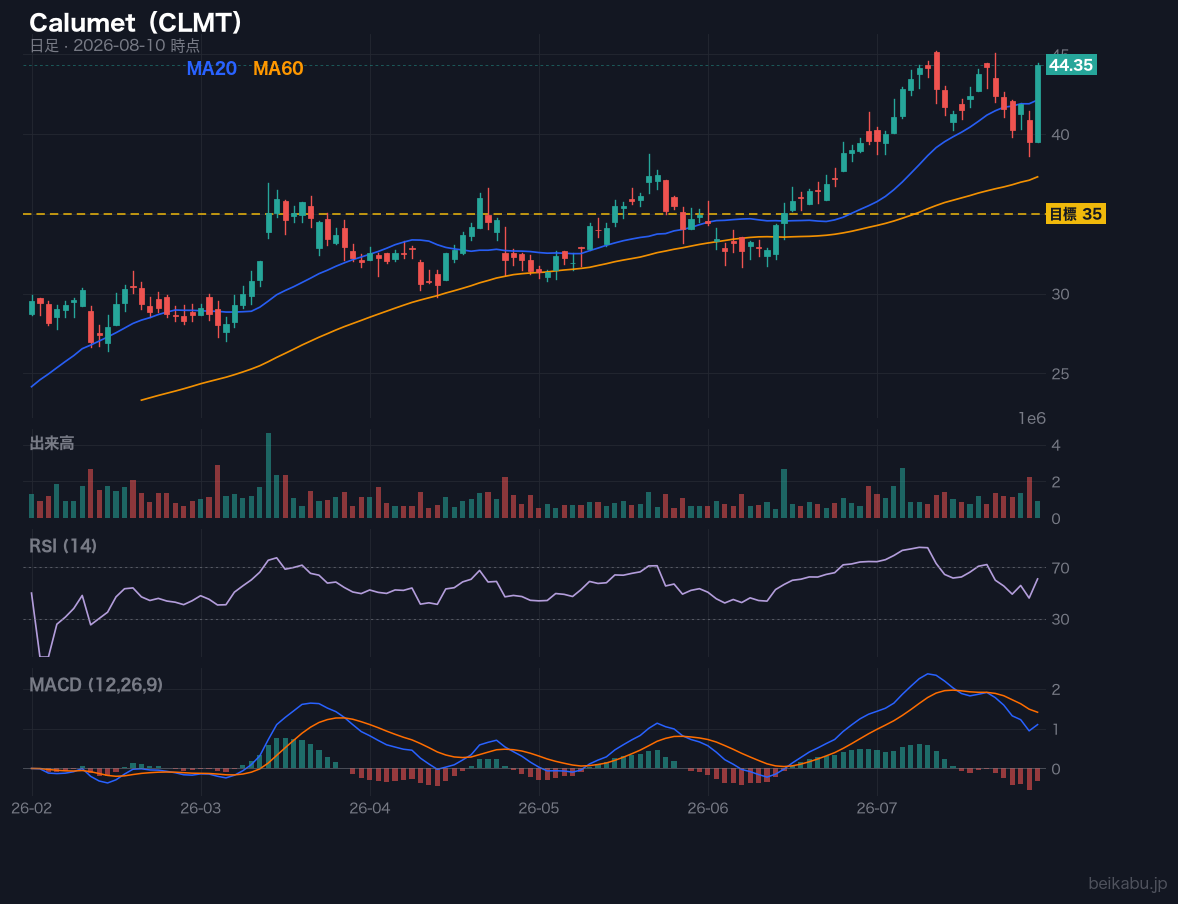Click the MACD (12,26,9) panel label
1178x904 pixels.
pos(96,685)
